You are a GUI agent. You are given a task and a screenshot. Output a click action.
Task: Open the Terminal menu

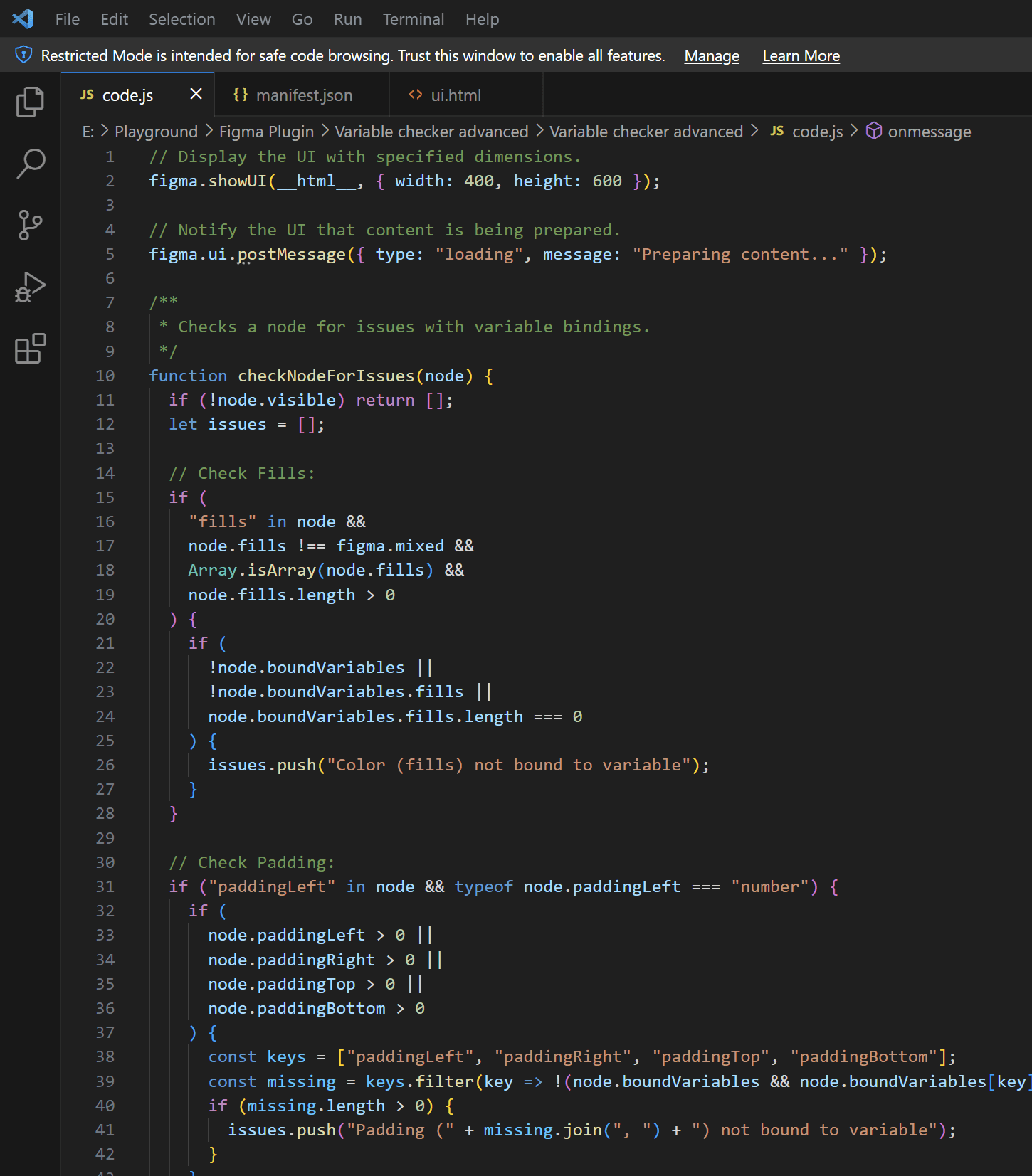(x=413, y=19)
